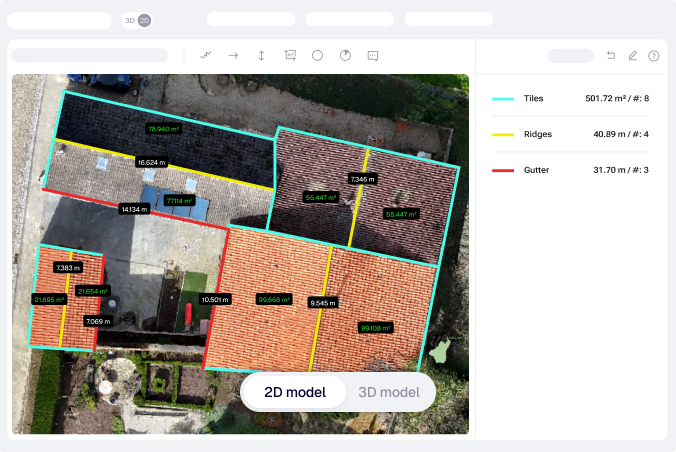Click the 10.501 m gutter length label
Screen dimensions: 676x452
click(215, 299)
